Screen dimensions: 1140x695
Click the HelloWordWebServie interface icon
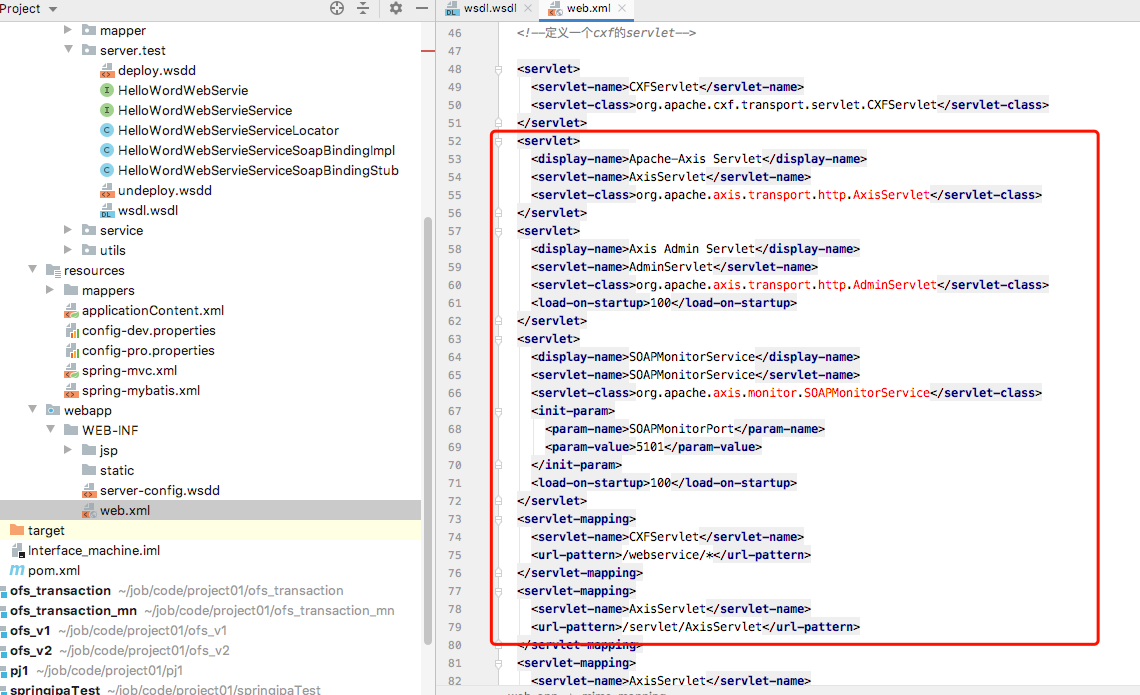(107, 90)
